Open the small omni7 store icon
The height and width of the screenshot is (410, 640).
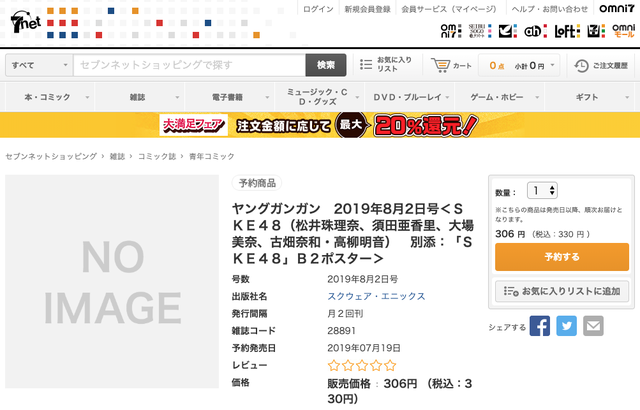(451, 31)
